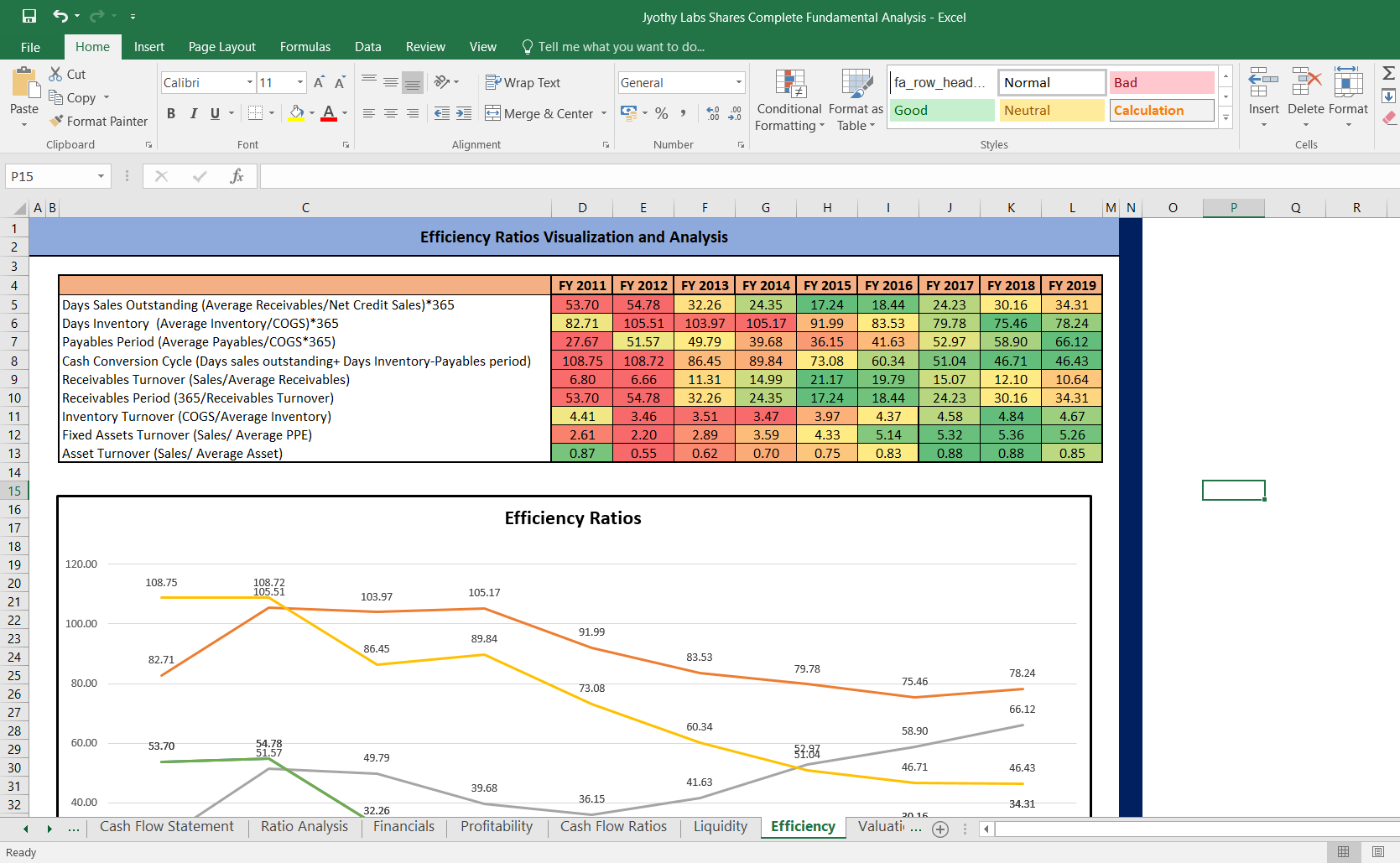1400x863 pixels.
Task: Save the workbook with the floppy disk icon
Action: pyautogui.click(x=29, y=16)
